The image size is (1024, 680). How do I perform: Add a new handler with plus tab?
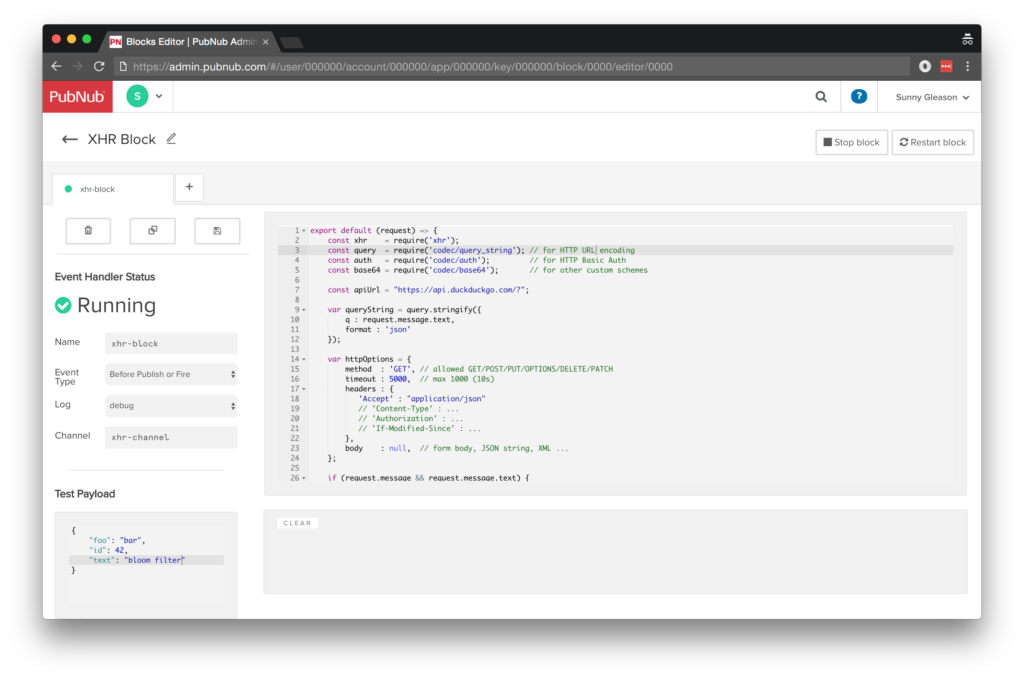click(189, 187)
